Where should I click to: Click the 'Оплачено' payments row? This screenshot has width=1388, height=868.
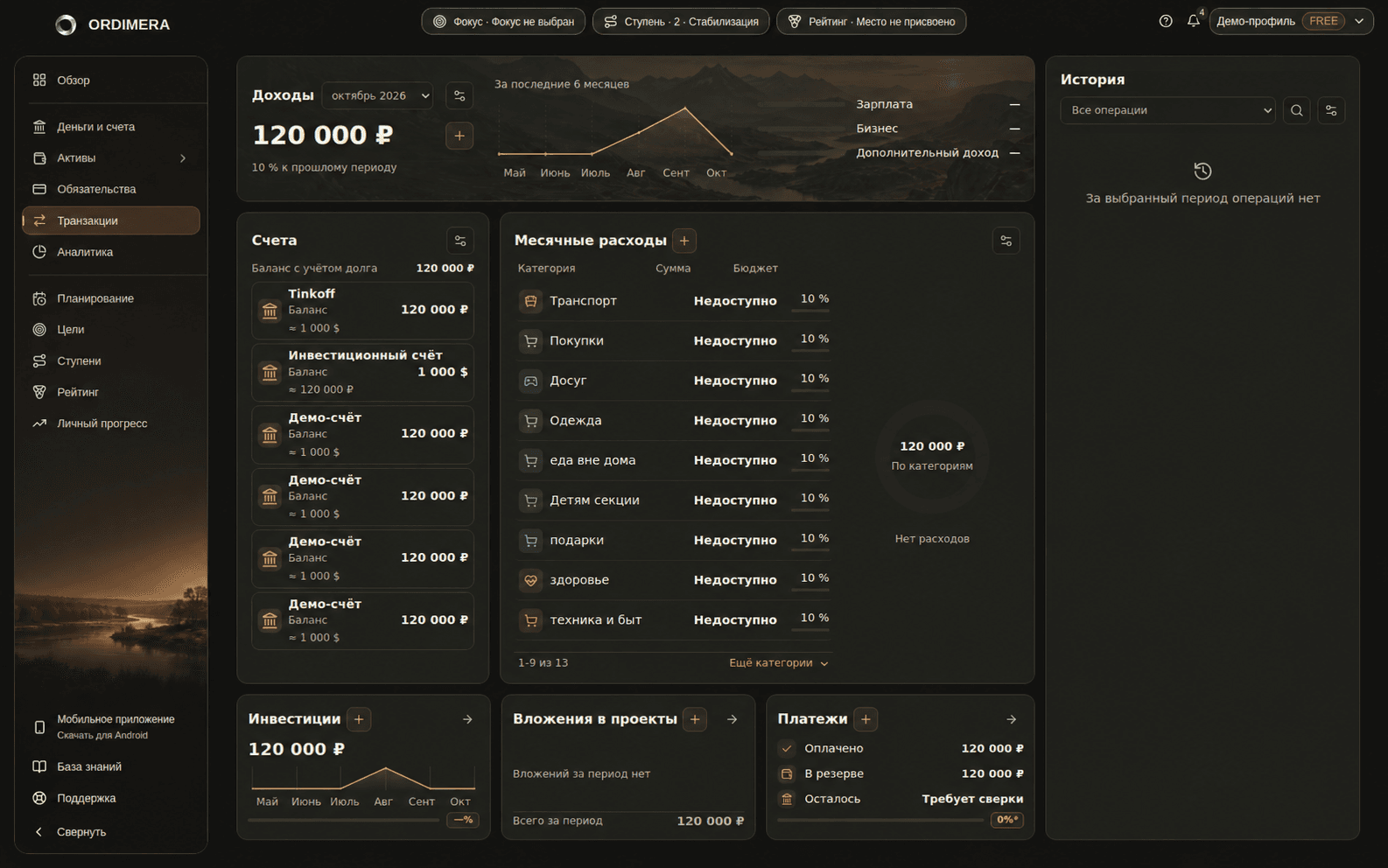coord(901,748)
